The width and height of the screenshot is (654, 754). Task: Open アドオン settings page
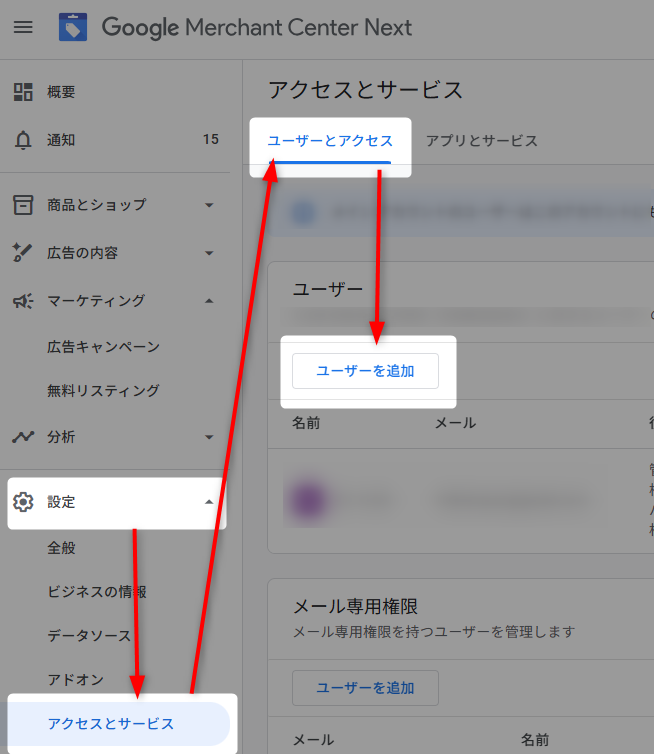pos(75,679)
